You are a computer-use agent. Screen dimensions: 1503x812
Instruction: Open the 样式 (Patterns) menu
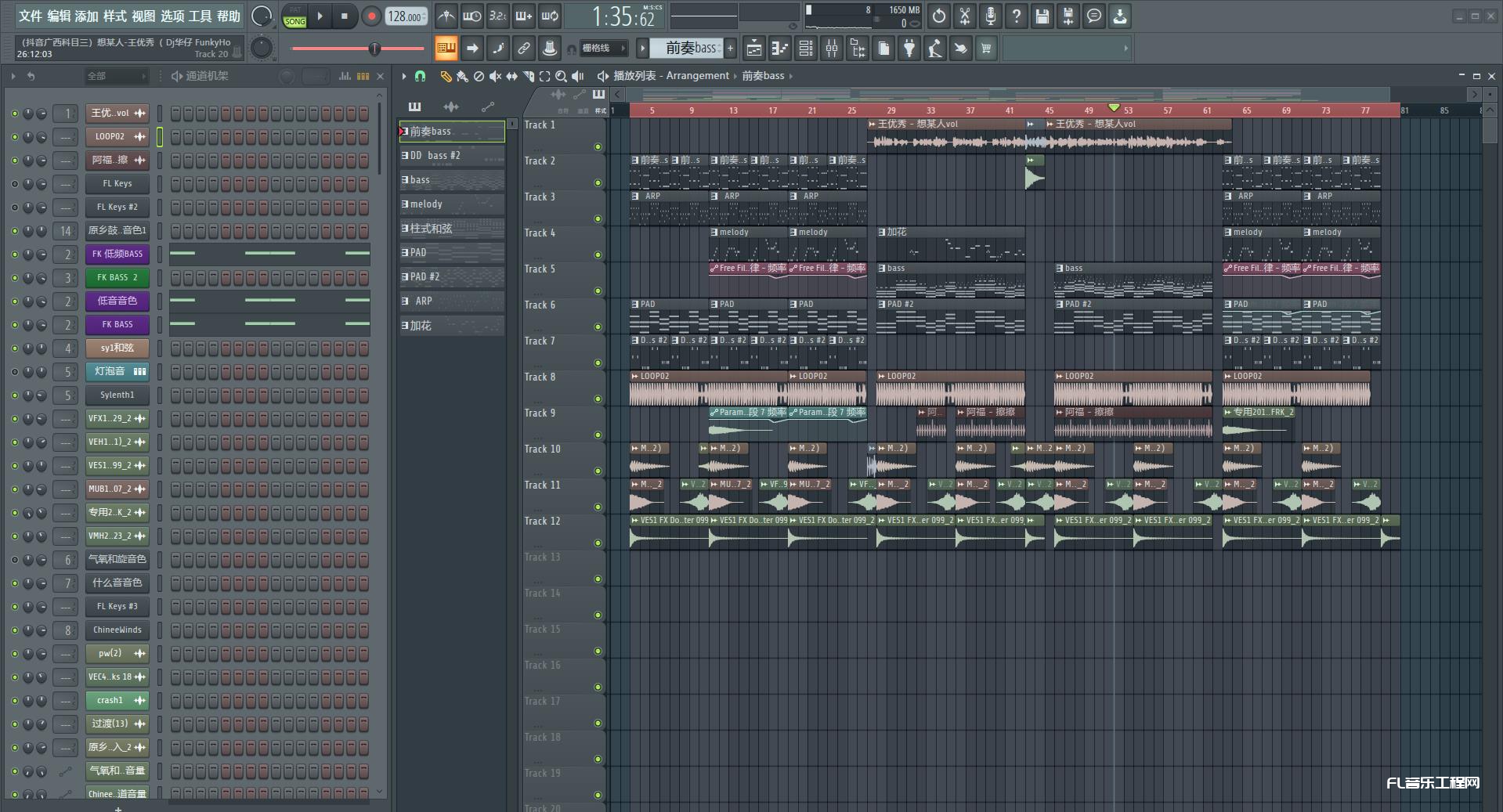click(114, 16)
